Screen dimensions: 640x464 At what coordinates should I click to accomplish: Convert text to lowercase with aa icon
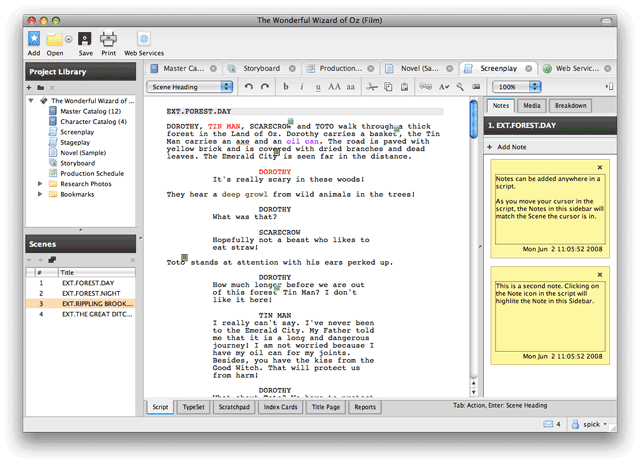[351, 87]
